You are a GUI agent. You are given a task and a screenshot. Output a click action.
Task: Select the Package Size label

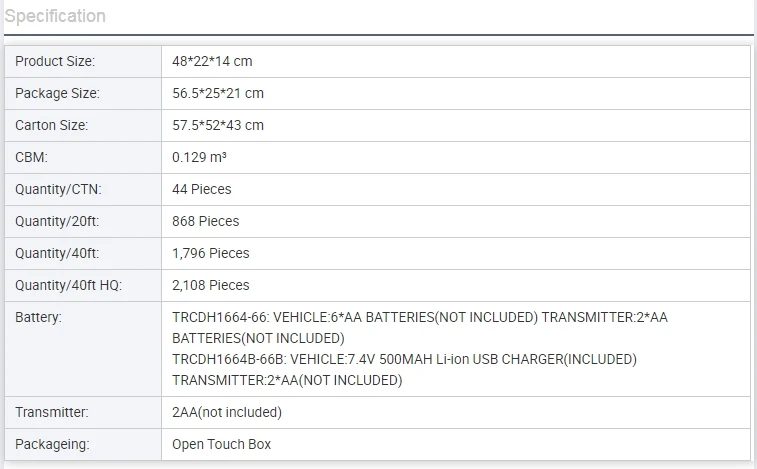coord(57,93)
